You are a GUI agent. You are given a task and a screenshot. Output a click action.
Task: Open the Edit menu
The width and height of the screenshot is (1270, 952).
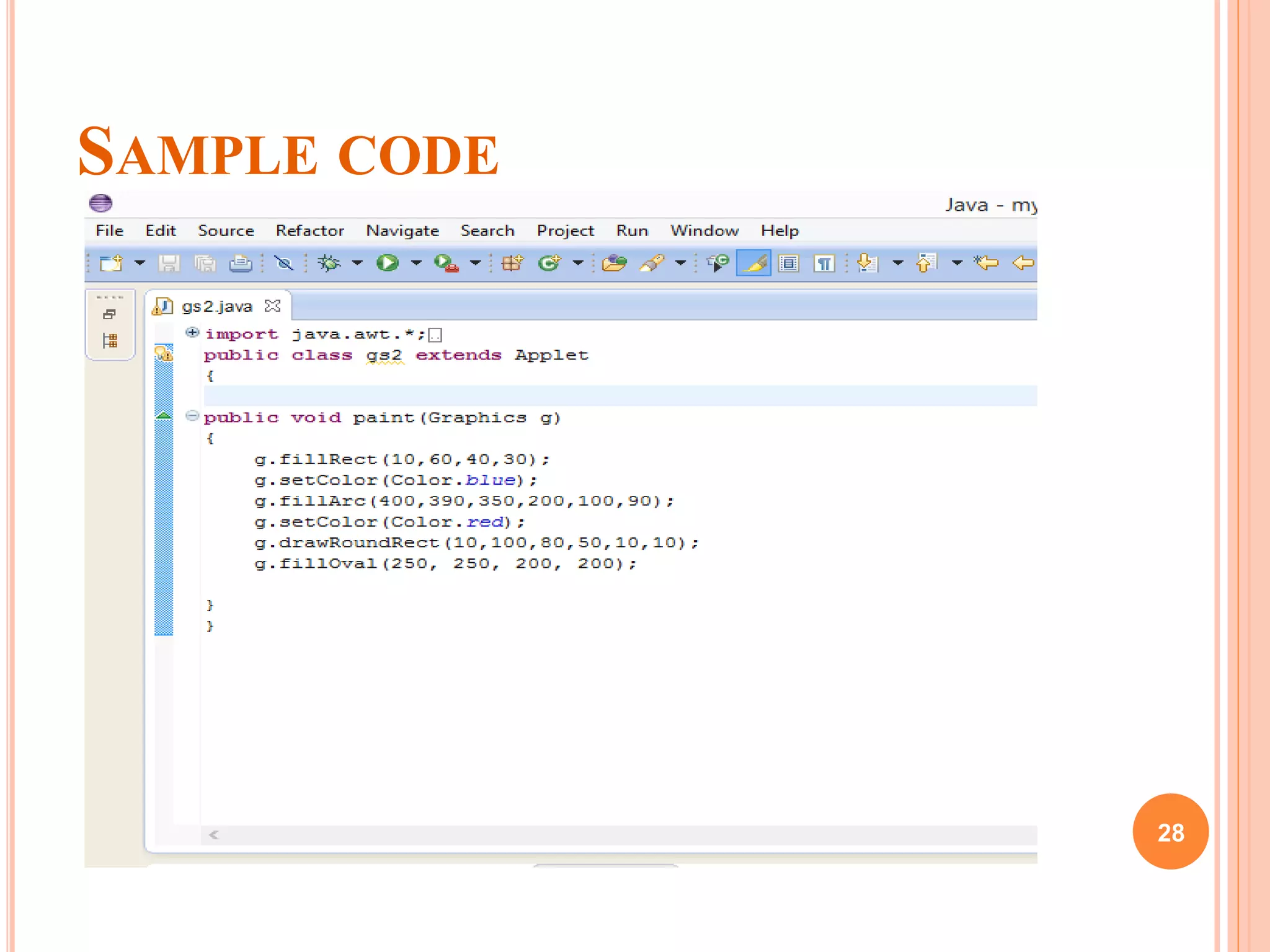pyautogui.click(x=161, y=231)
